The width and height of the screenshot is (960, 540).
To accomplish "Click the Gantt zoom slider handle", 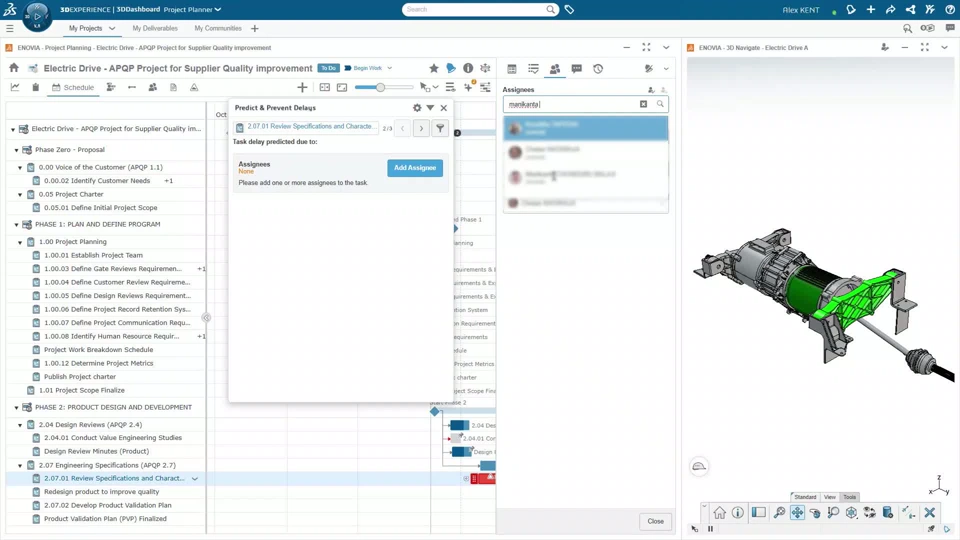I will click(x=380, y=88).
